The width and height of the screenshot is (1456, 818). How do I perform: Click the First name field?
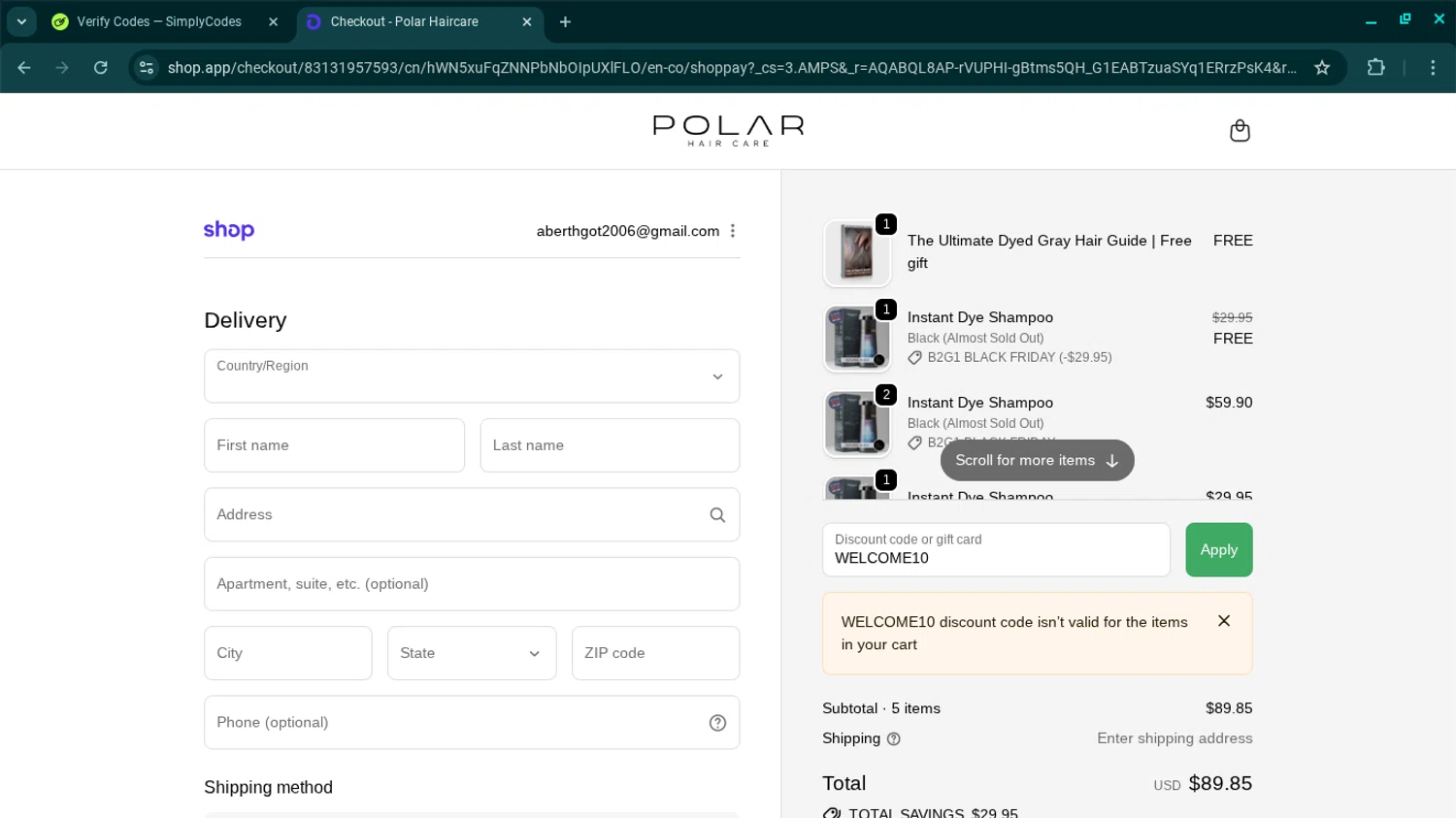tap(334, 445)
